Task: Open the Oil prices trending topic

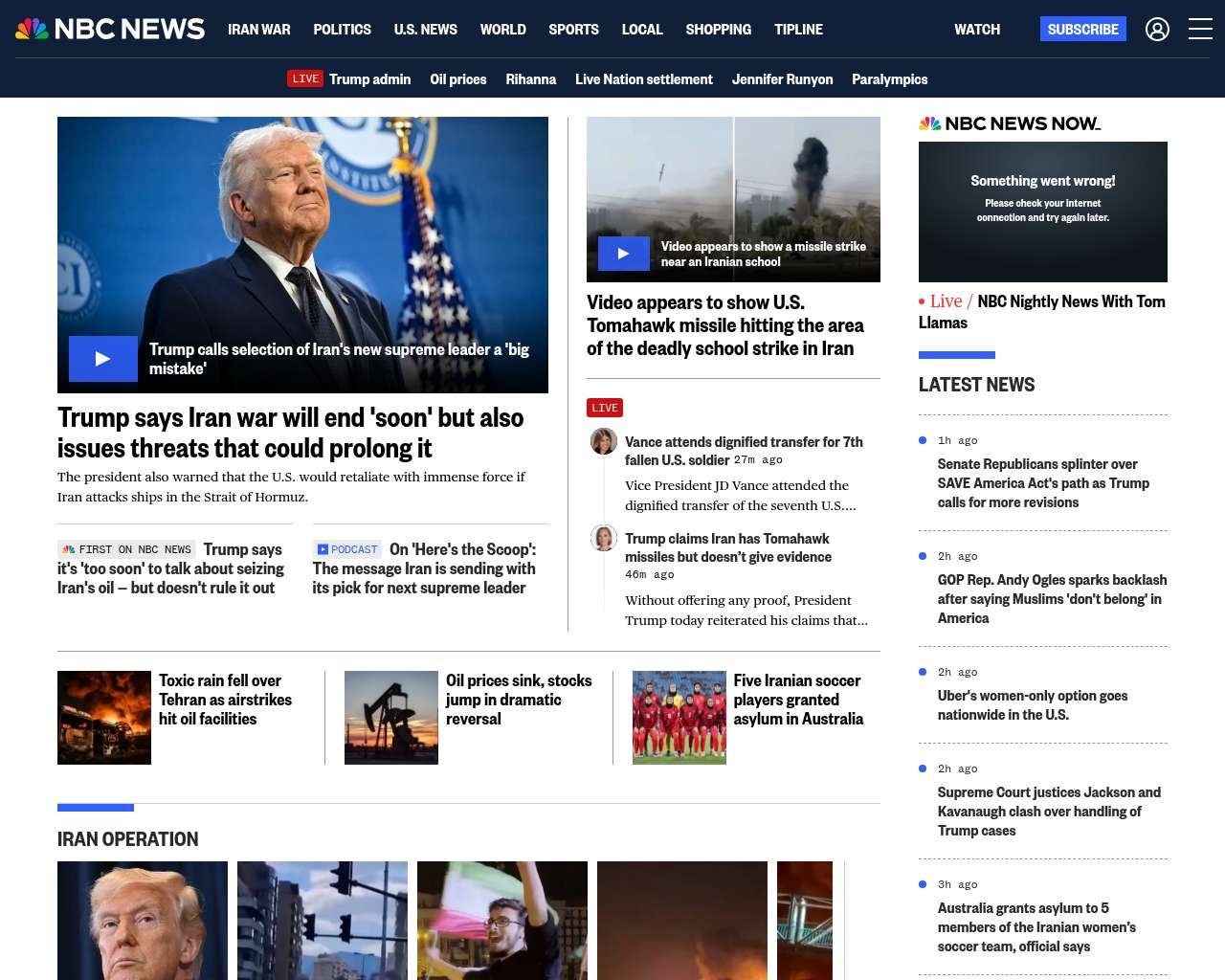Action: [x=457, y=79]
